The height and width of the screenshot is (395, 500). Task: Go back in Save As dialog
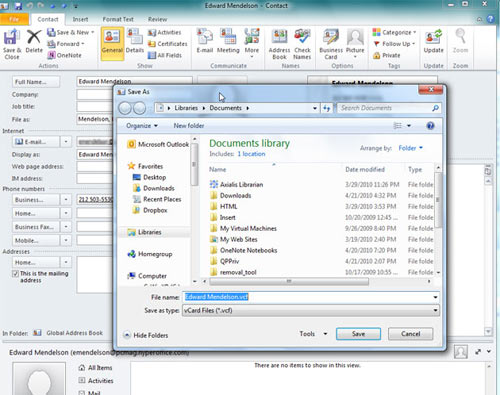point(125,108)
